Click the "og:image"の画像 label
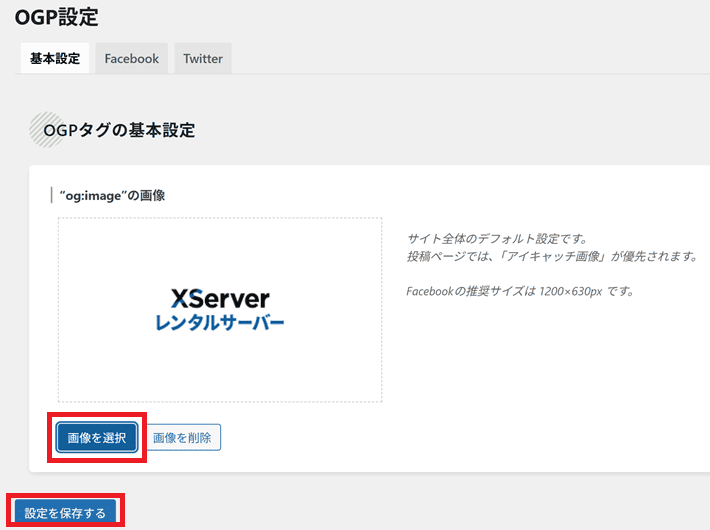The image size is (710, 530). click(x=112, y=196)
